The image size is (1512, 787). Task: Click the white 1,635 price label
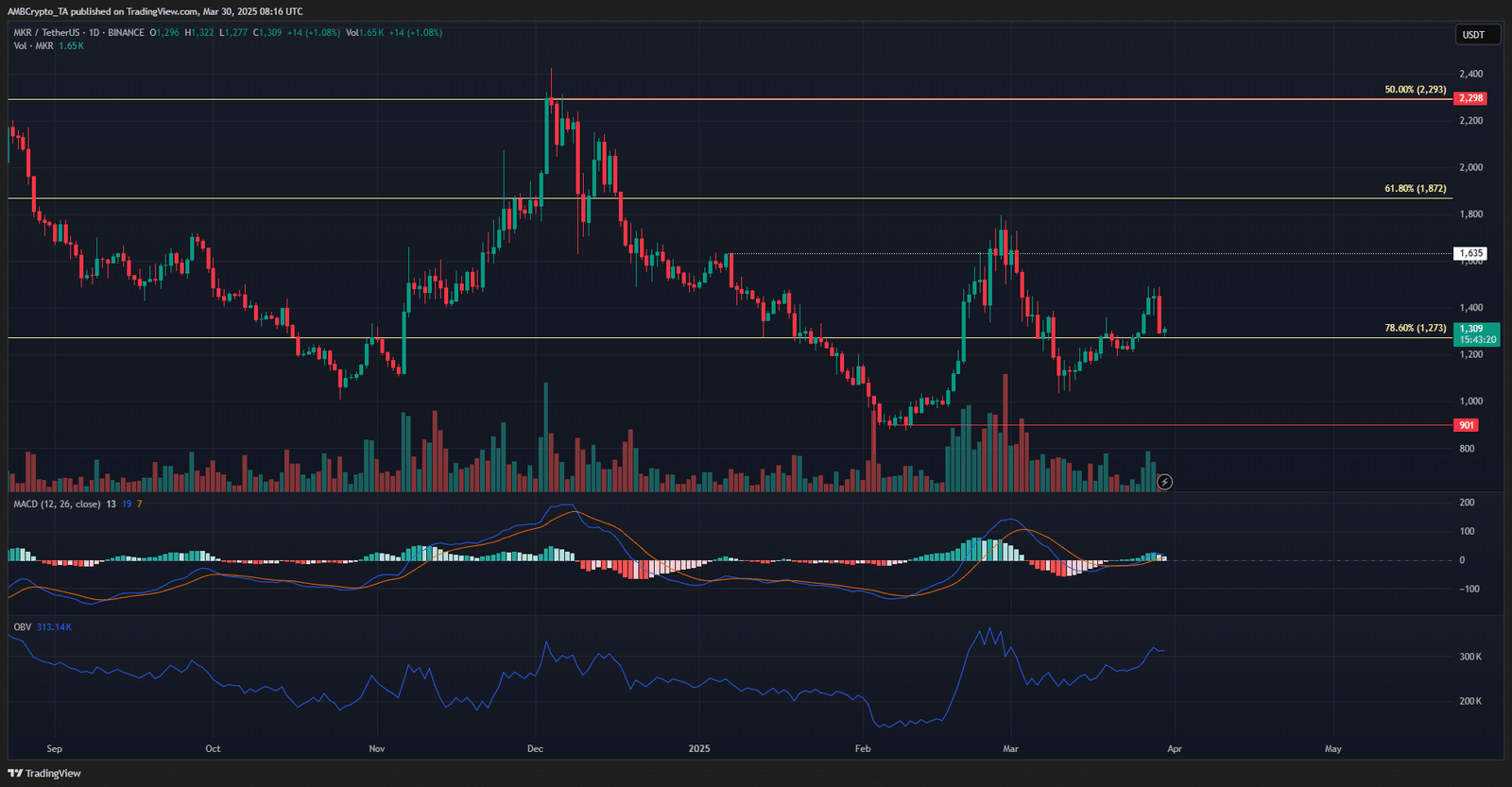pyautogui.click(x=1470, y=253)
